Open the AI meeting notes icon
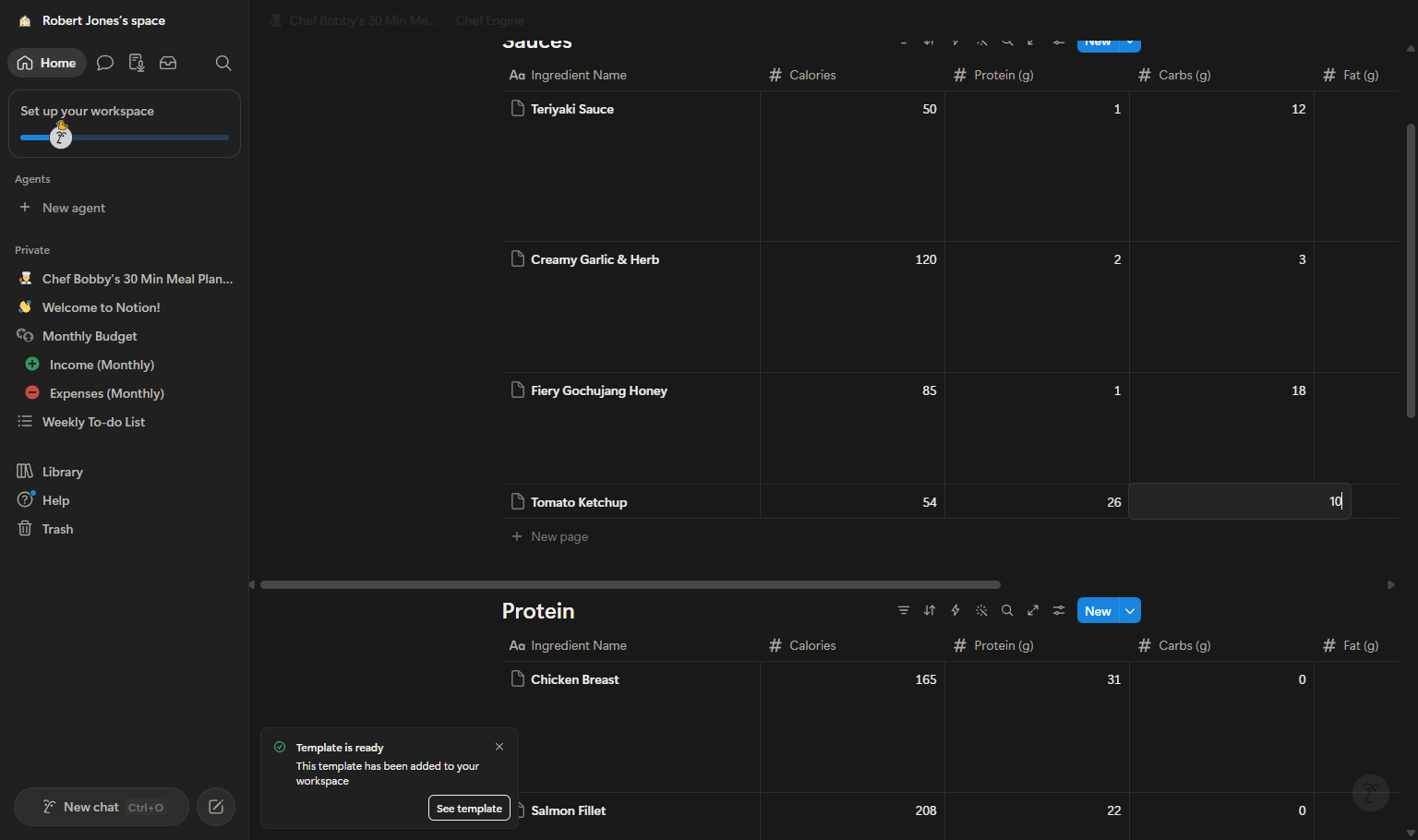The height and width of the screenshot is (840, 1418). (137, 63)
